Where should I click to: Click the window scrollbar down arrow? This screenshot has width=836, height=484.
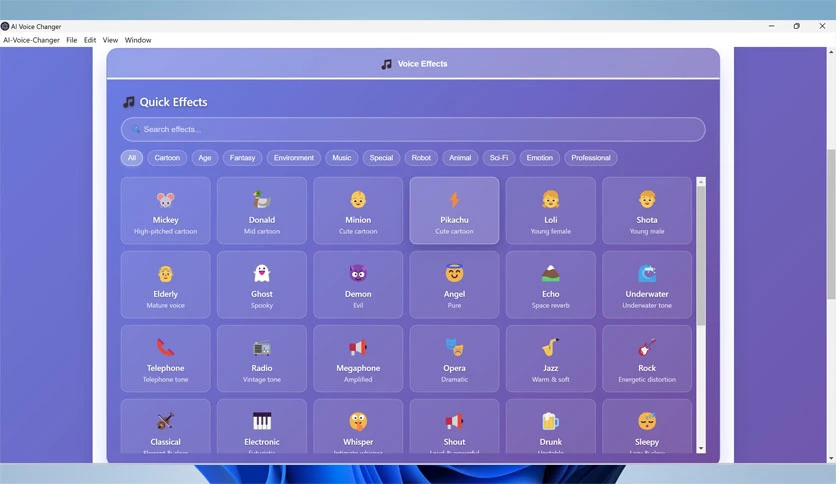click(831, 458)
